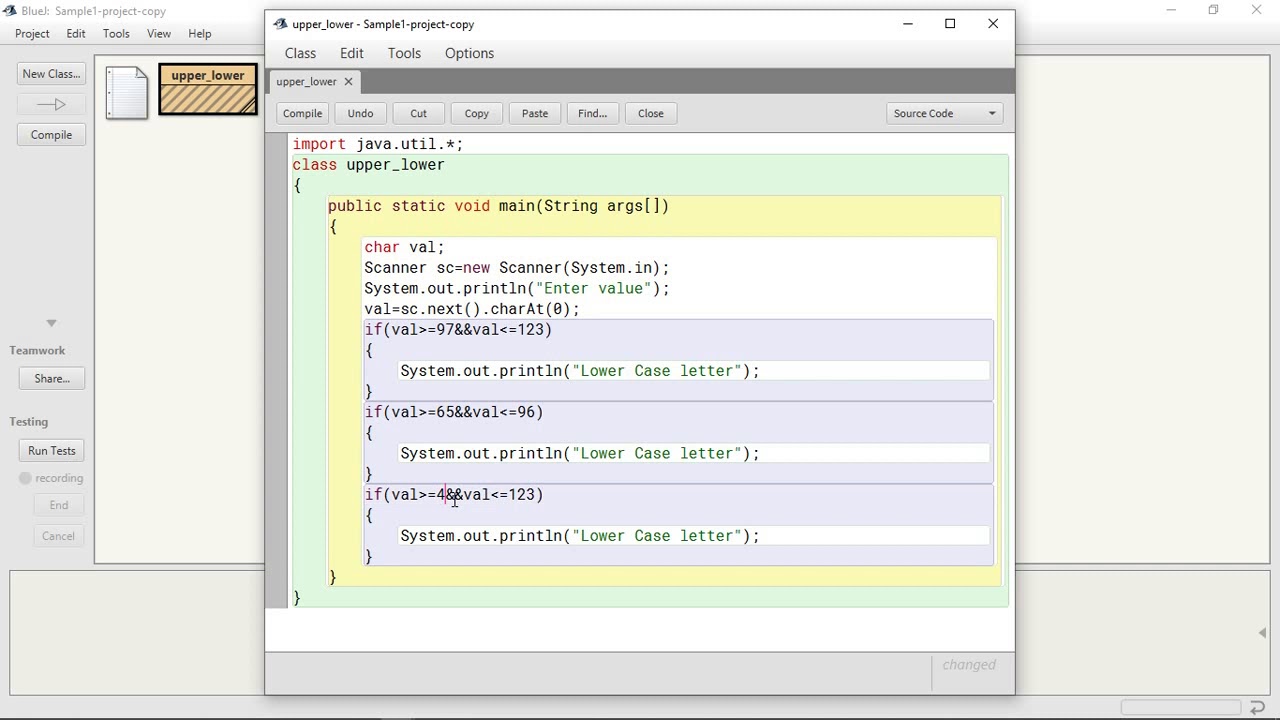Click the Teamwork section label
Viewport: 1280px width, 720px height.
click(37, 351)
